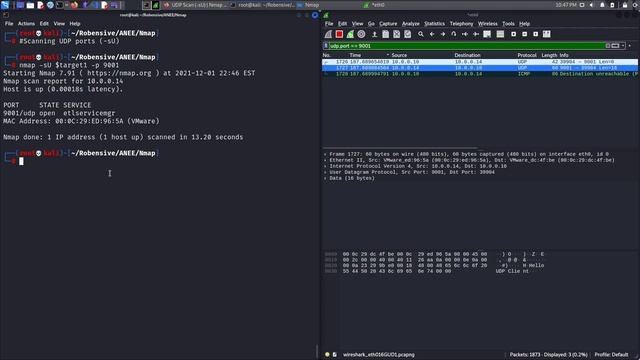The image size is (640, 360).
Task: Open the terminal File menu
Action: (x=9, y=24)
